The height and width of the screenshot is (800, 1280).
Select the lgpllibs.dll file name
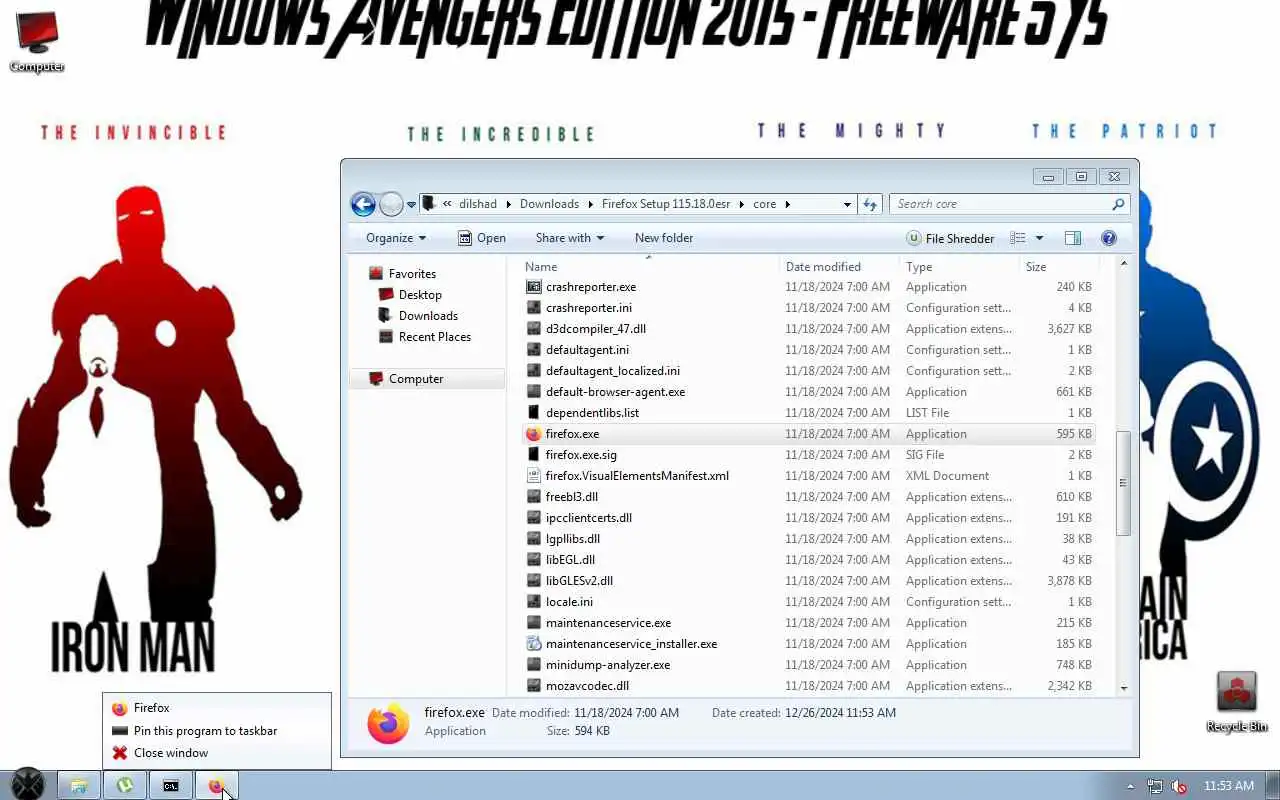point(573,539)
